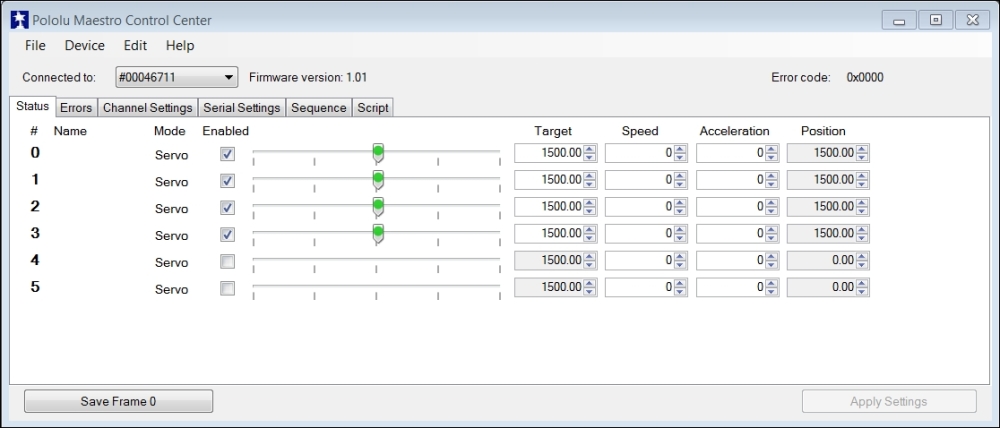Click channel 3 Acceleration field
1000x428 pixels.
[737, 233]
